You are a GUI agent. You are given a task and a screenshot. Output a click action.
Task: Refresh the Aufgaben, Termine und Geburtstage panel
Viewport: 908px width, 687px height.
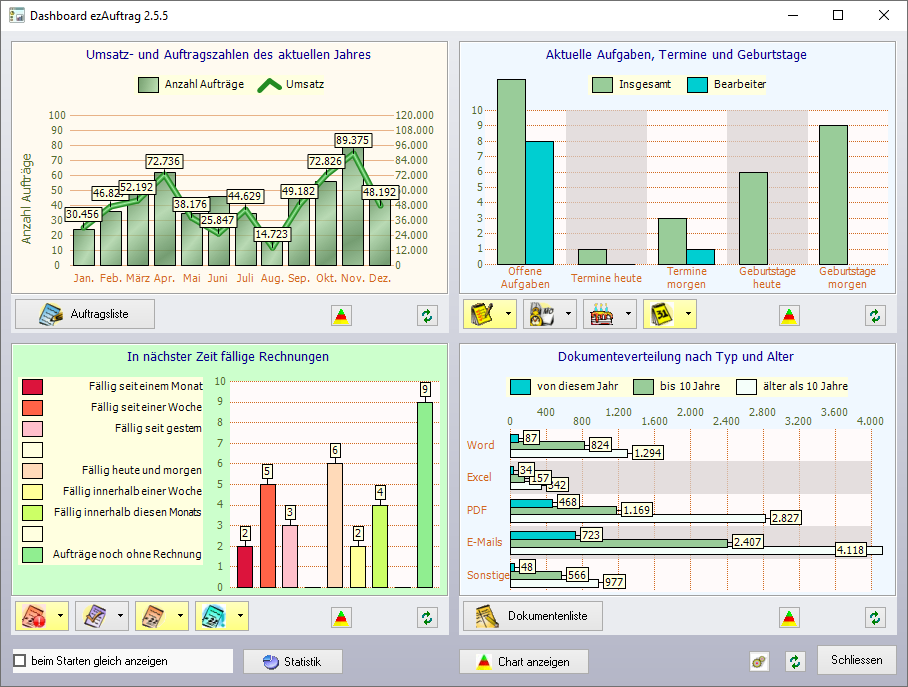[875, 316]
